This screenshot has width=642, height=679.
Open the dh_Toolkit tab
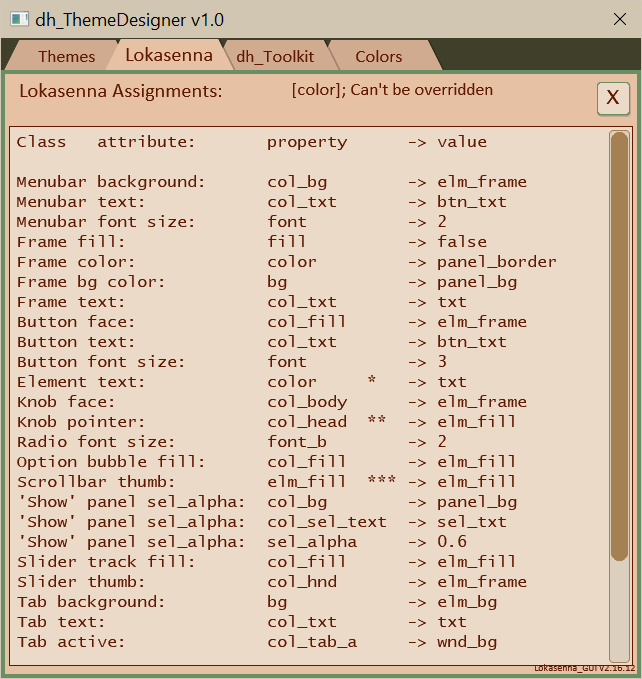pyautogui.click(x=275, y=56)
